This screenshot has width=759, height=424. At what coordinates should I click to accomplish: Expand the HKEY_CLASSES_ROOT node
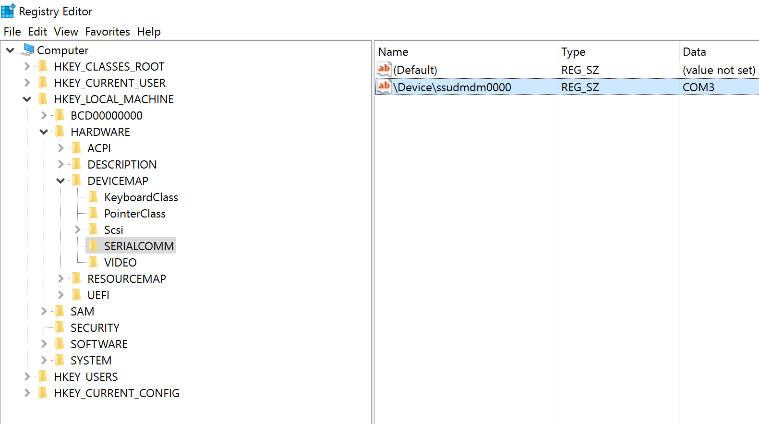(x=27, y=67)
